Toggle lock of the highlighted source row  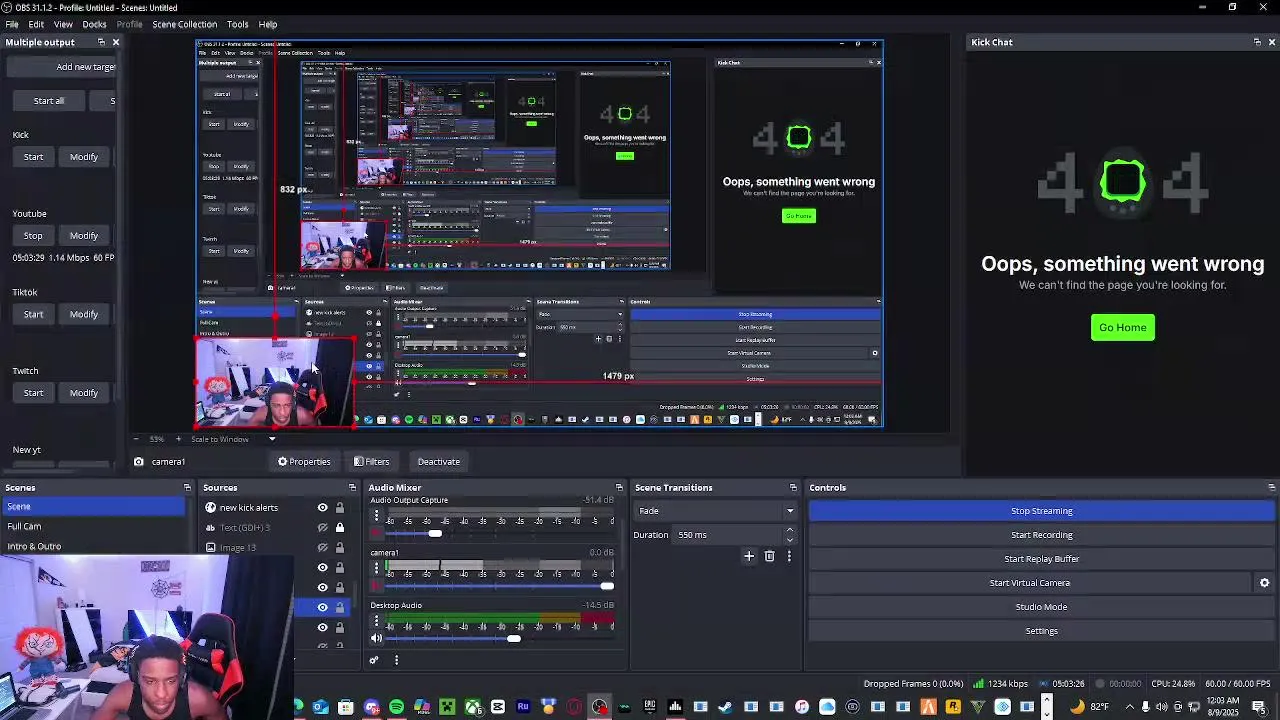[339, 607]
